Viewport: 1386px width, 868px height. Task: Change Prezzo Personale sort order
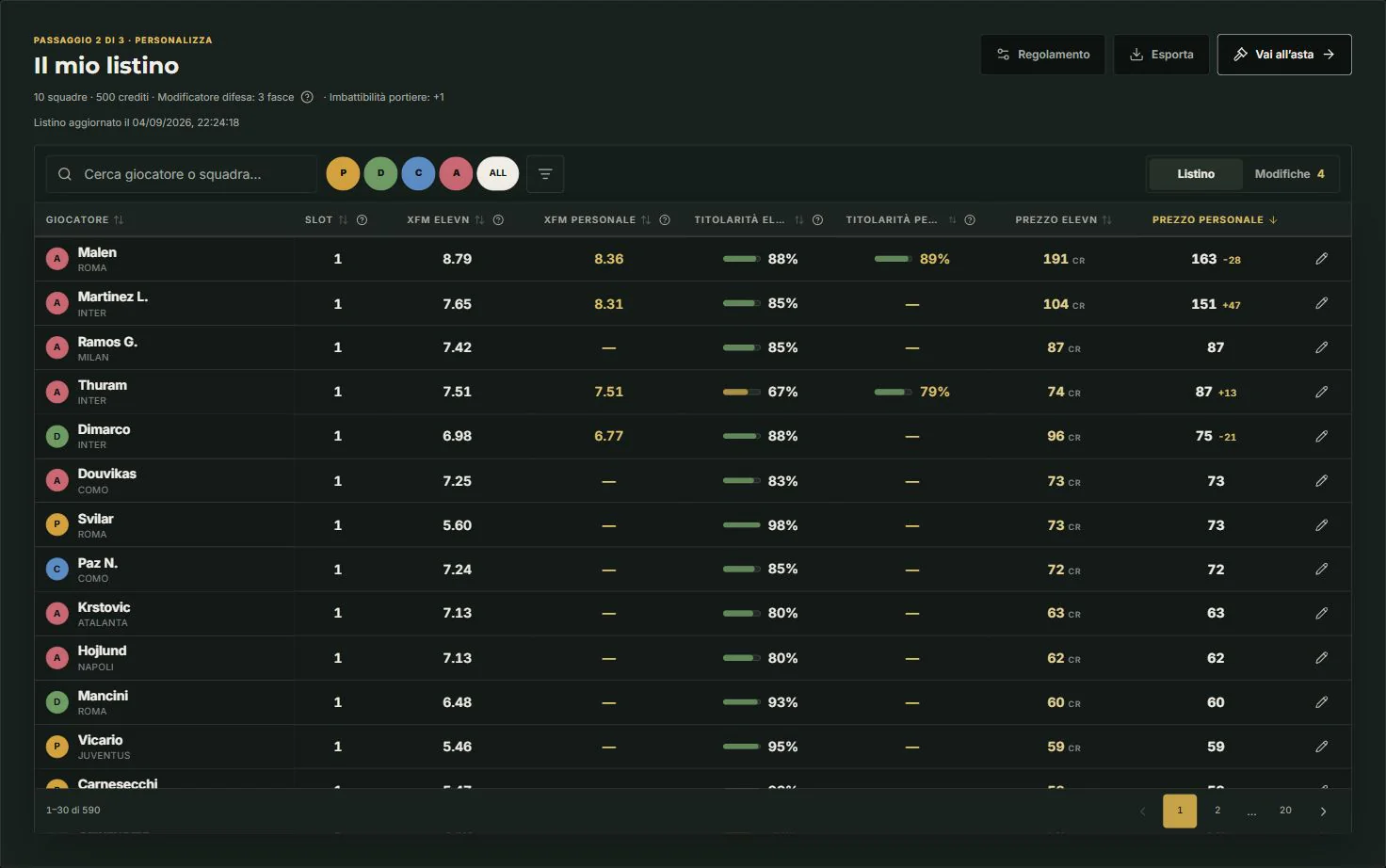1215,220
